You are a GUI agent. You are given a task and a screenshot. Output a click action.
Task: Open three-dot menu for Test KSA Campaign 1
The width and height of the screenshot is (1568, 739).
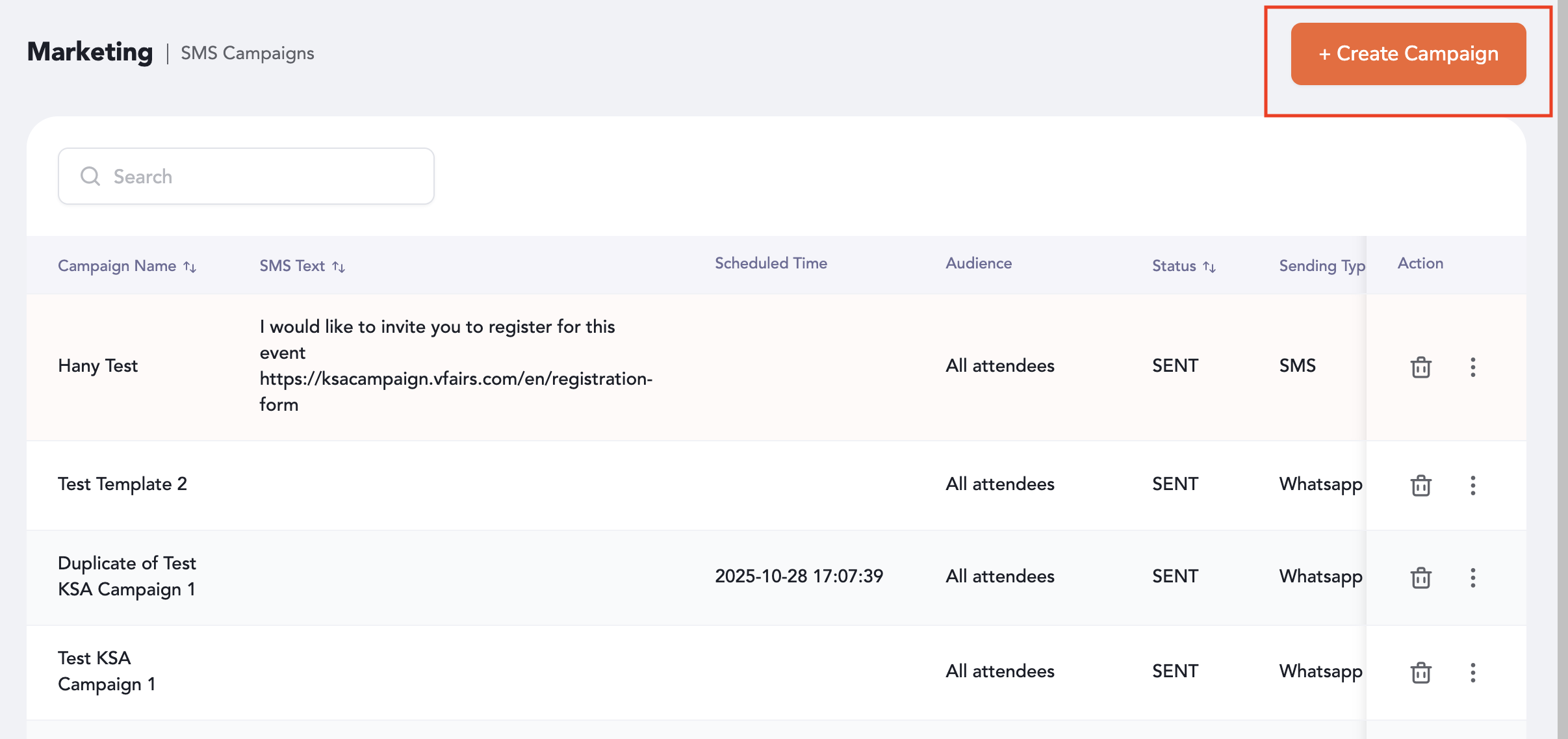coord(1472,673)
